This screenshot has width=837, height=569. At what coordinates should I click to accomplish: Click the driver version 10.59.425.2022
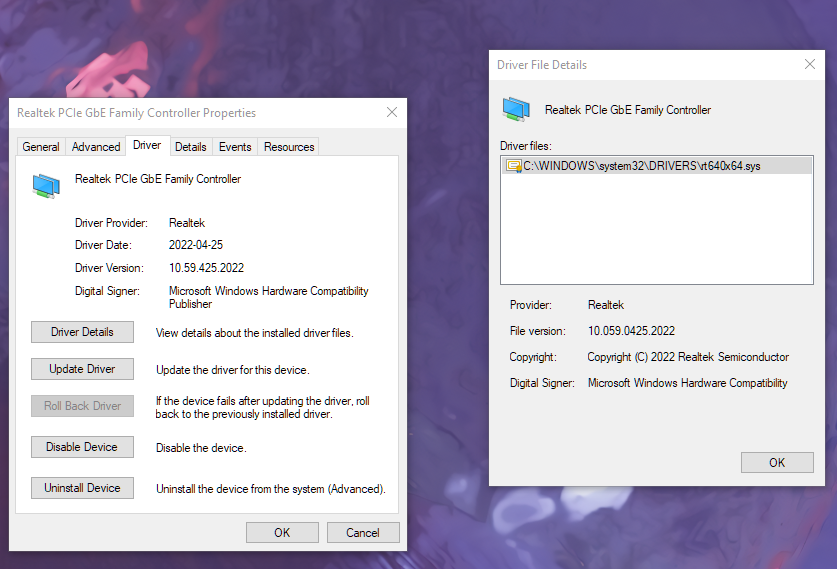pos(207,268)
